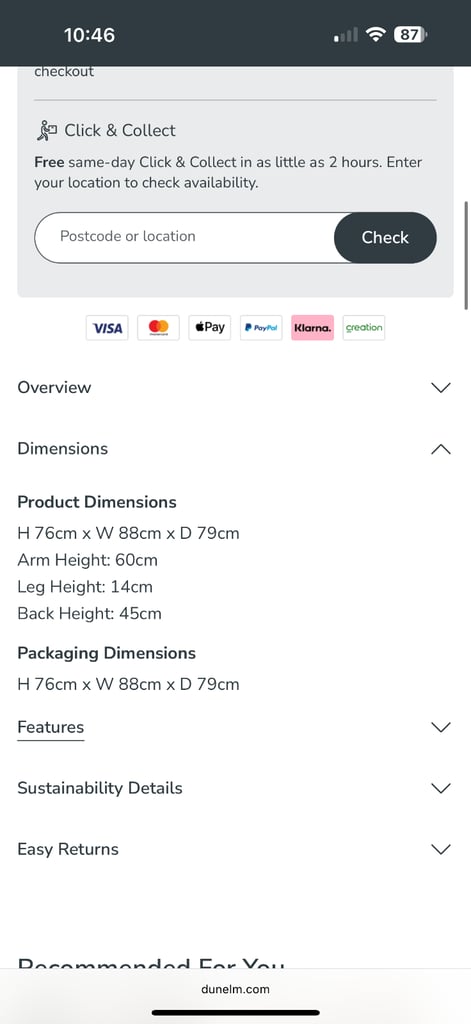Image resolution: width=471 pixels, height=1024 pixels.
Task: Tap the Click & Collect courier icon
Action: [46, 131]
